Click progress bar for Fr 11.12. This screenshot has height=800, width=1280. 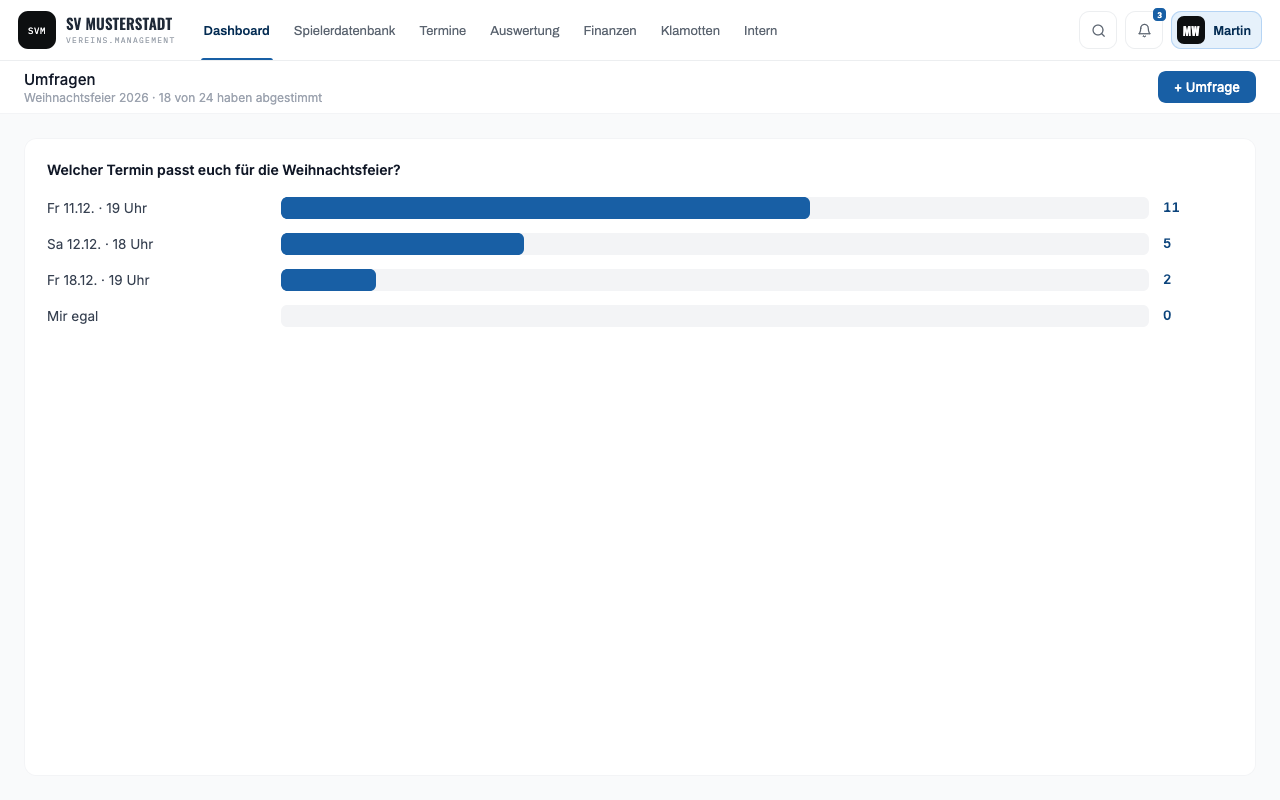(715, 208)
